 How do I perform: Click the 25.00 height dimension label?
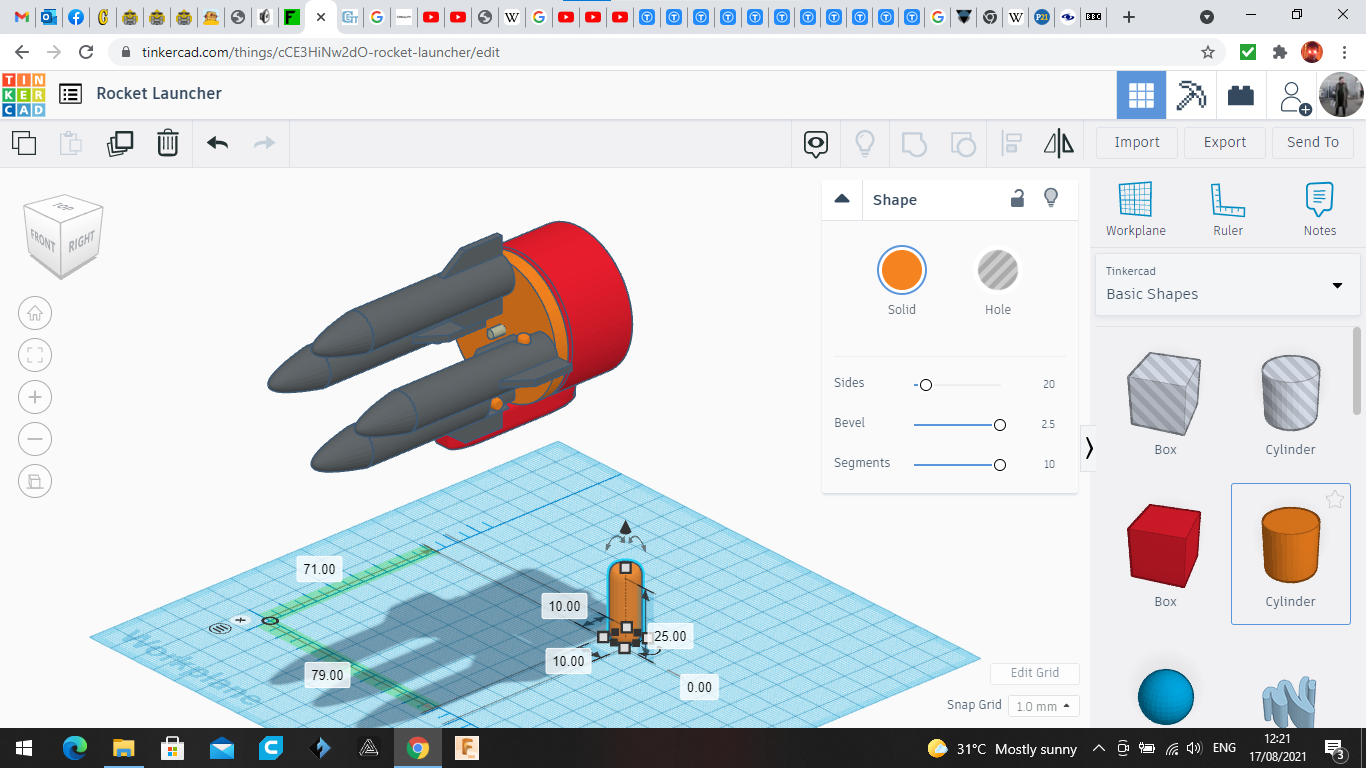pos(669,636)
